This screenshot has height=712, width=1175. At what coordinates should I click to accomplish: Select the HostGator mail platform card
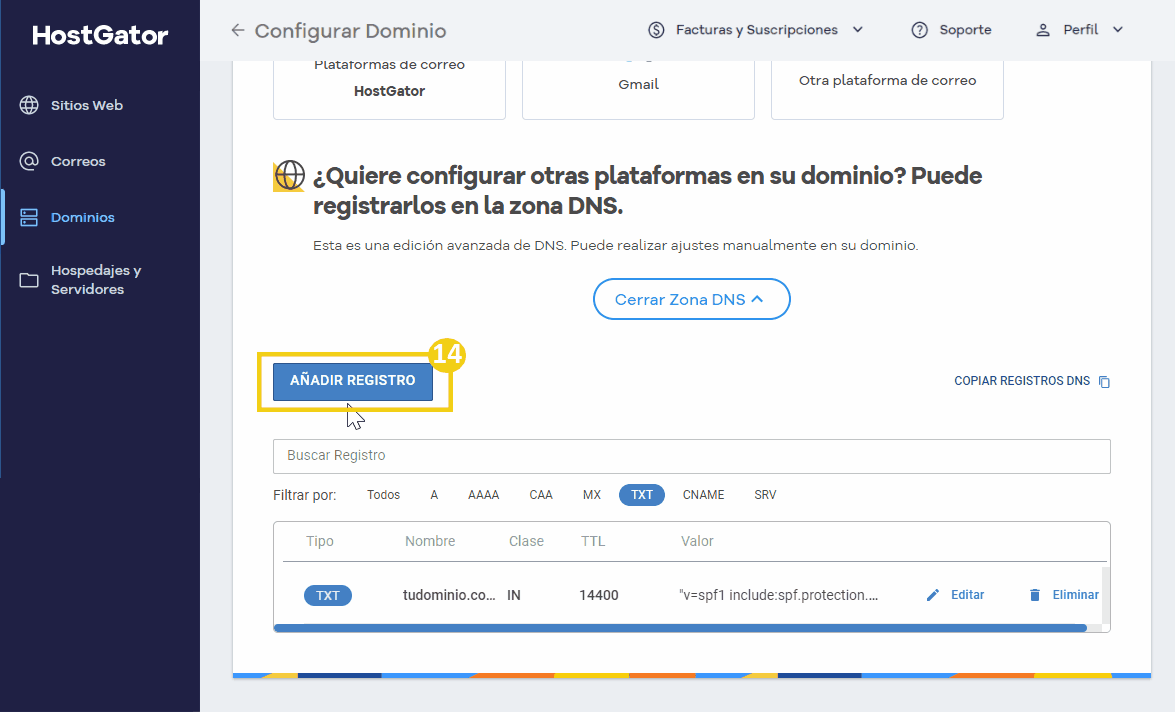389,89
